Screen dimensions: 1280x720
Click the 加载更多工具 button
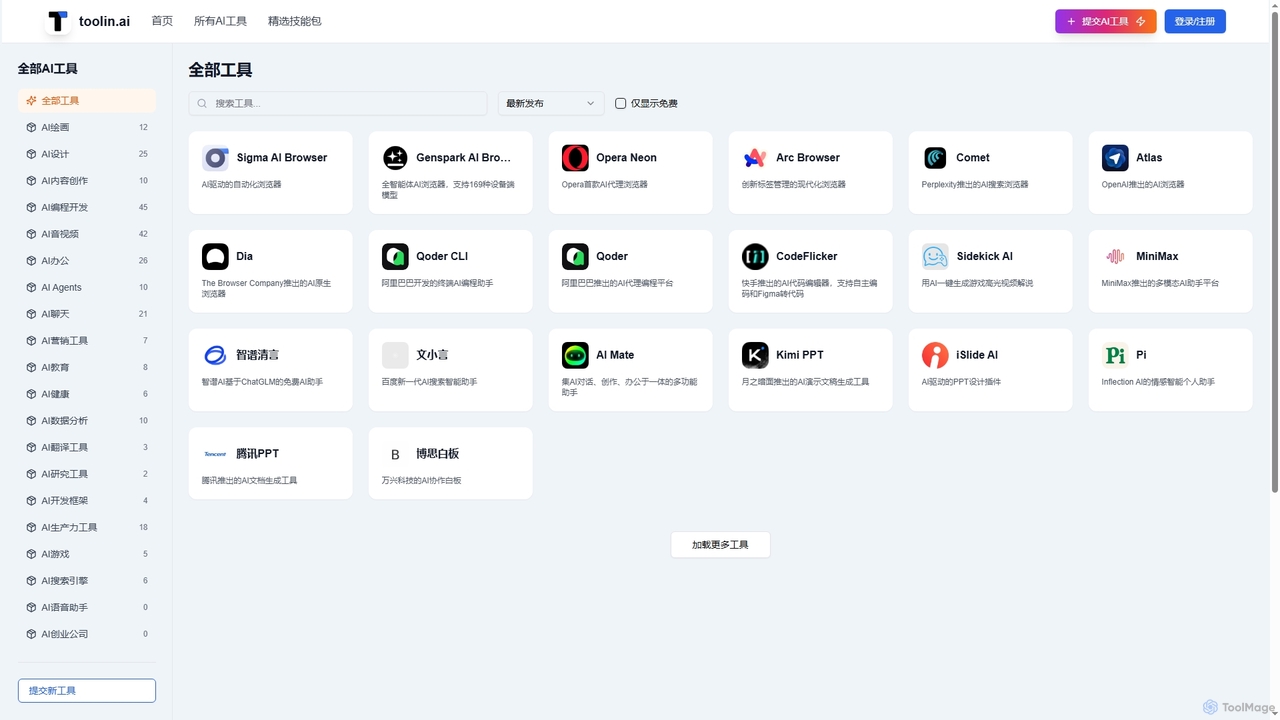click(720, 545)
